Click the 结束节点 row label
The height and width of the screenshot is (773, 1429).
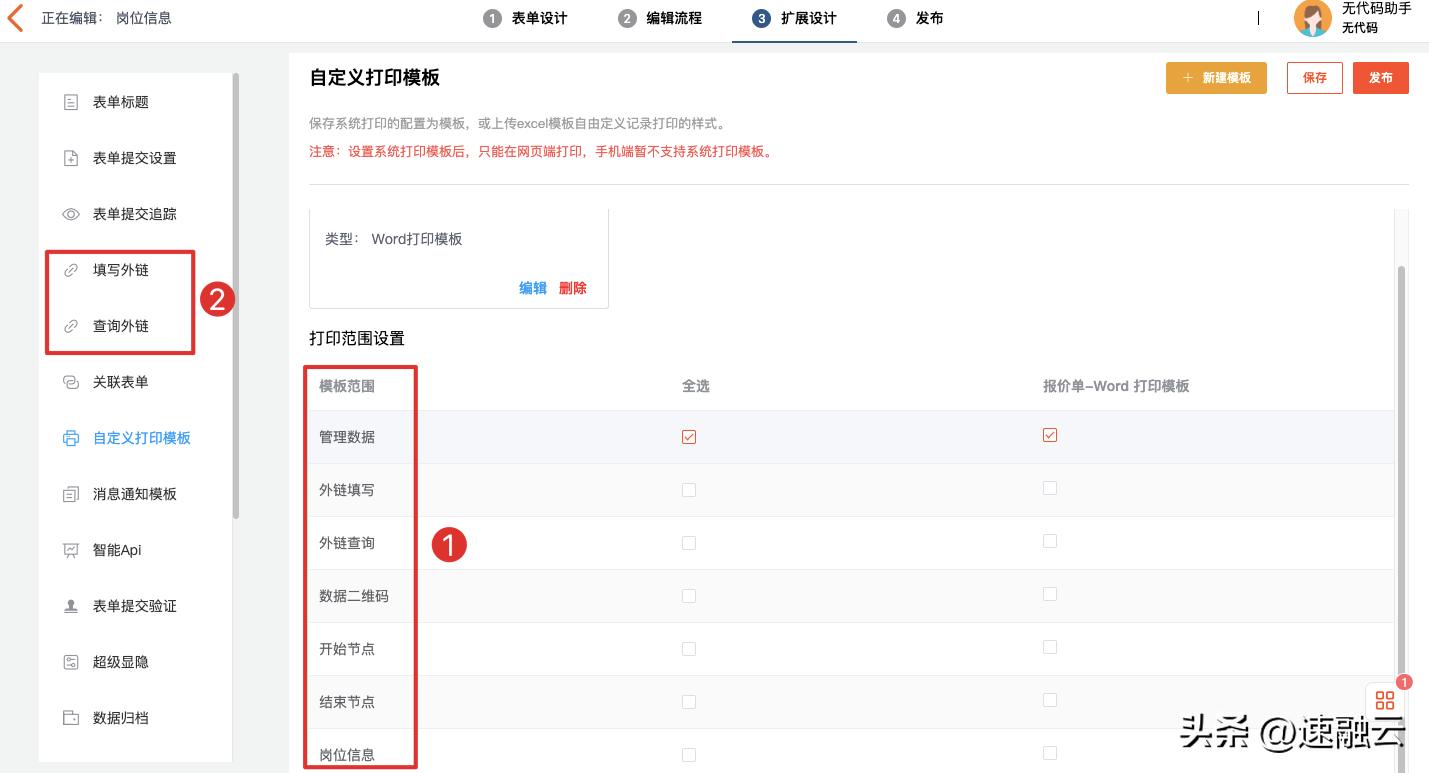(x=347, y=702)
